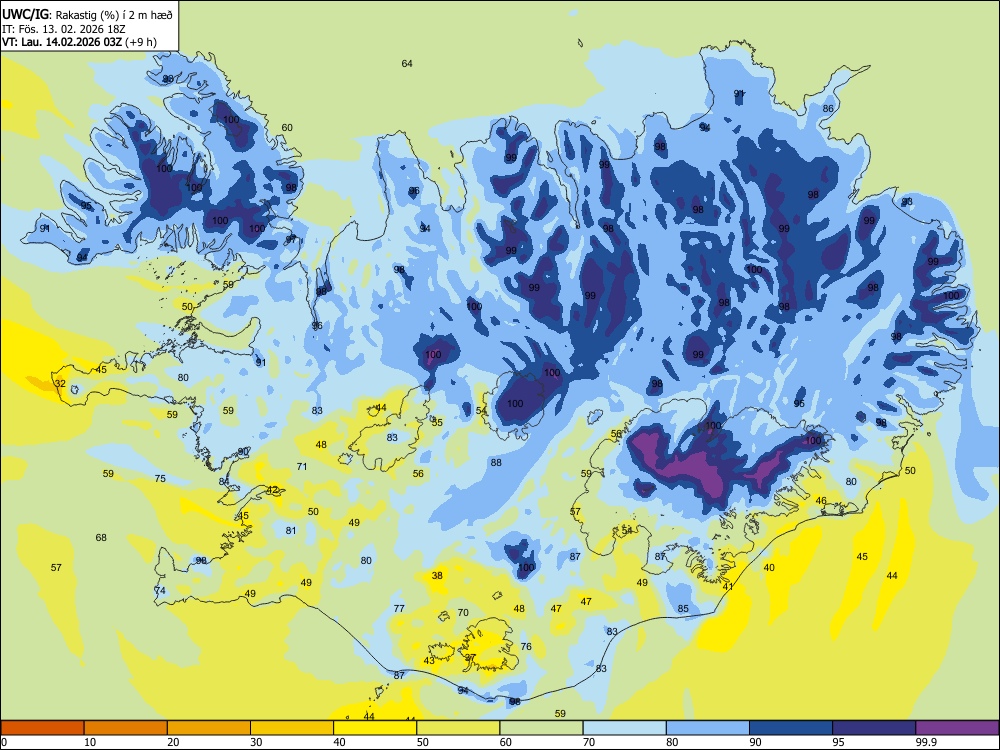Viewport: 1000px width, 750px height.
Task: Click the legend scale label 99.9
Action: click(x=926, y=742)
